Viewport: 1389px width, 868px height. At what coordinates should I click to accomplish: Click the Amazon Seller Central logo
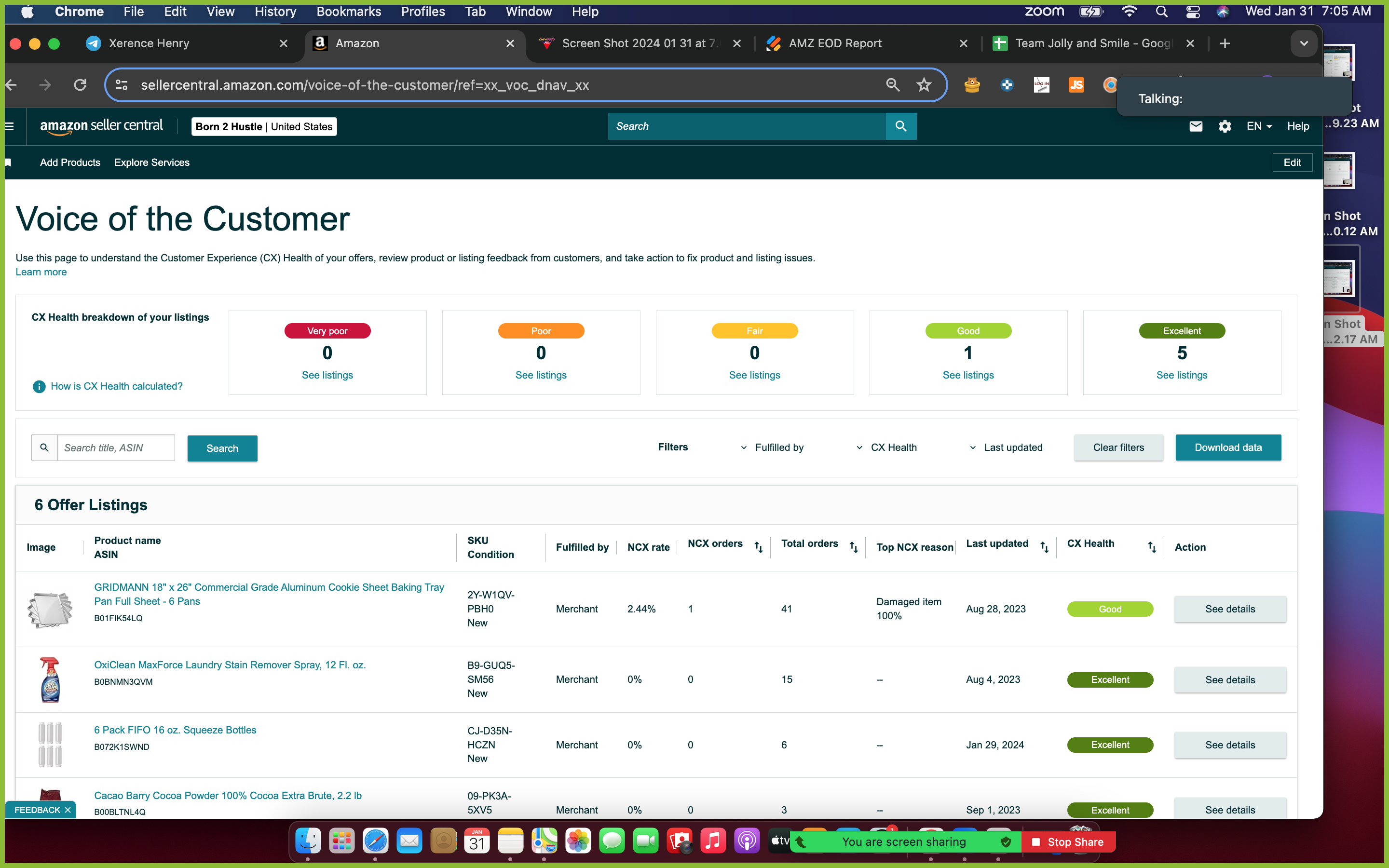click(102, 126)
